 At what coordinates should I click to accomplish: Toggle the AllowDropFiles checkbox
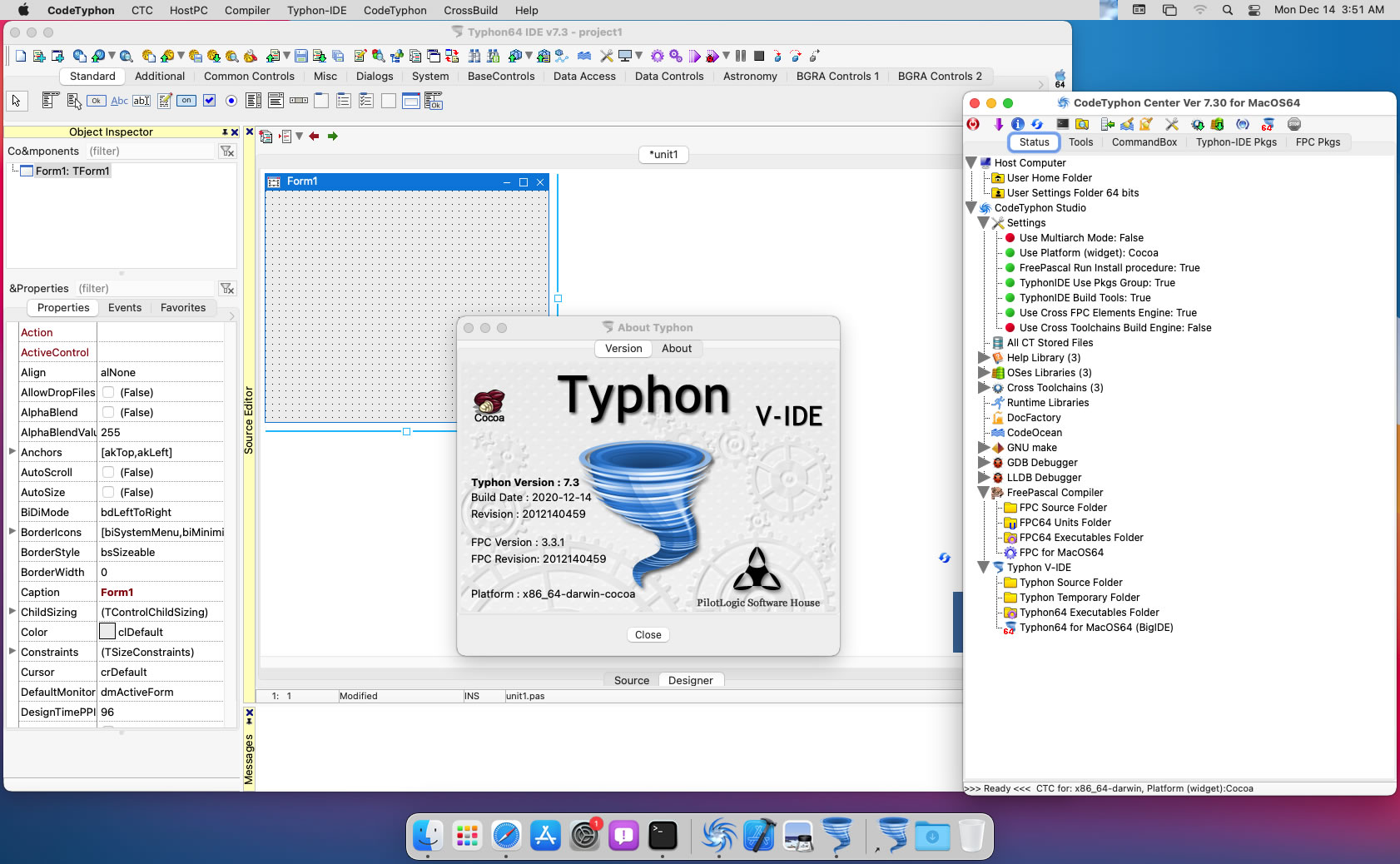tap(108, 392)
